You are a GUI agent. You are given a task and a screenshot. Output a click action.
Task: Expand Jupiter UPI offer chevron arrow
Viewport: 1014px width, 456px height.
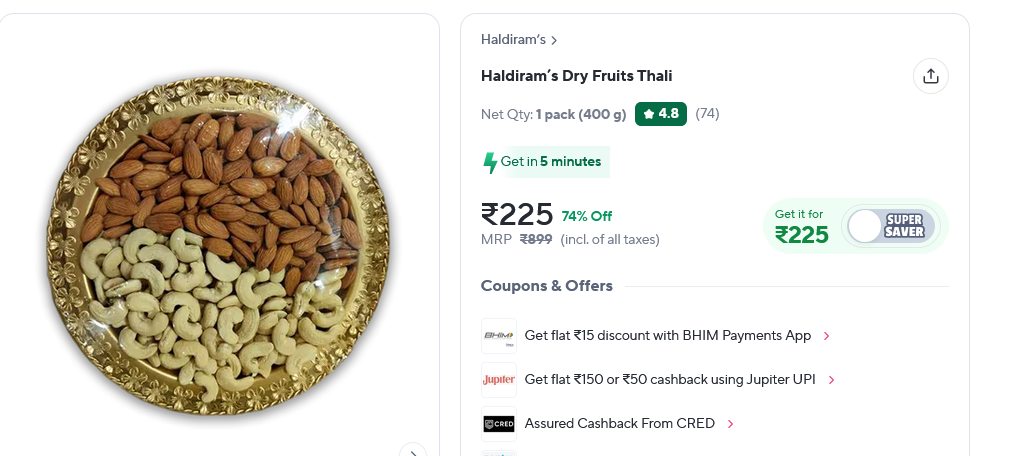pos(831,380)
